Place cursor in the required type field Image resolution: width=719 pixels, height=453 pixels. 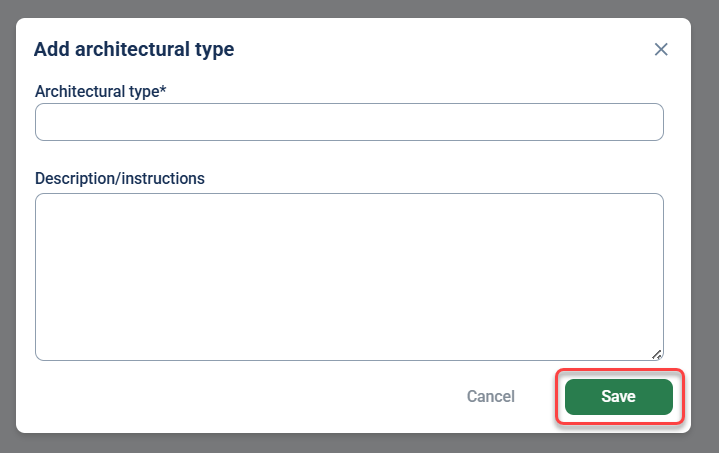click(349, 122)
